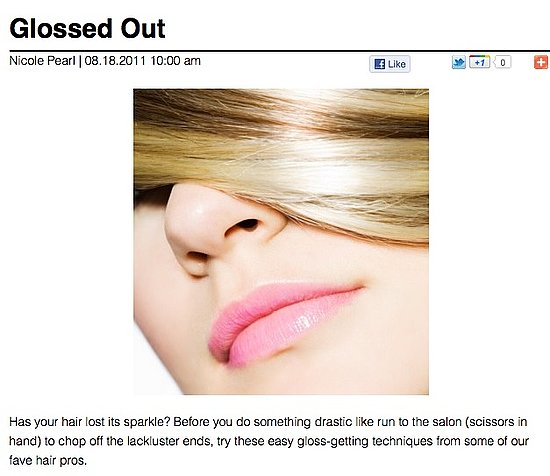Click the author name Nicole Pearl

(x=42, y=61)
